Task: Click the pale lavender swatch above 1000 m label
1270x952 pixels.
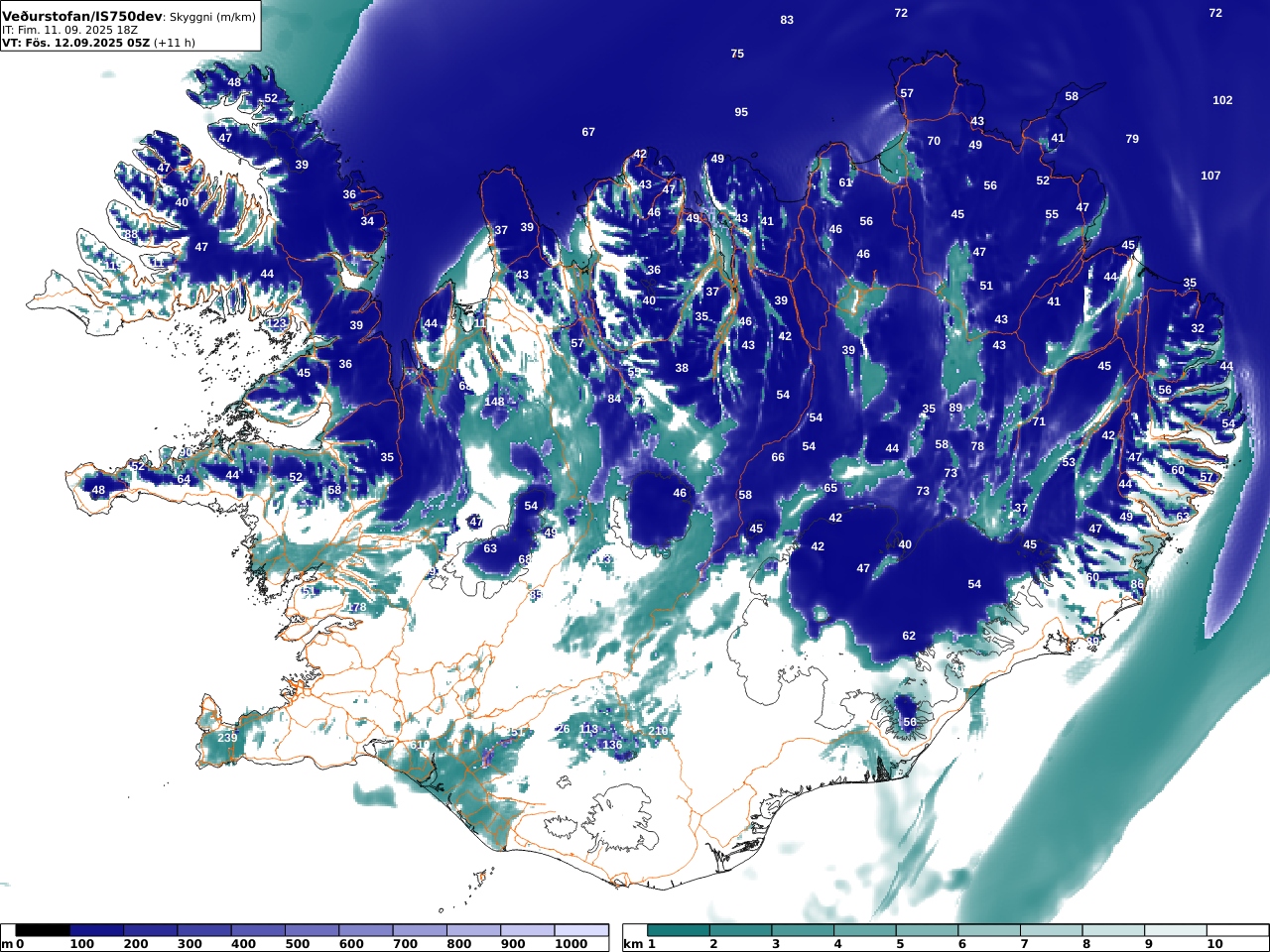Action: (x=581, y=930)
